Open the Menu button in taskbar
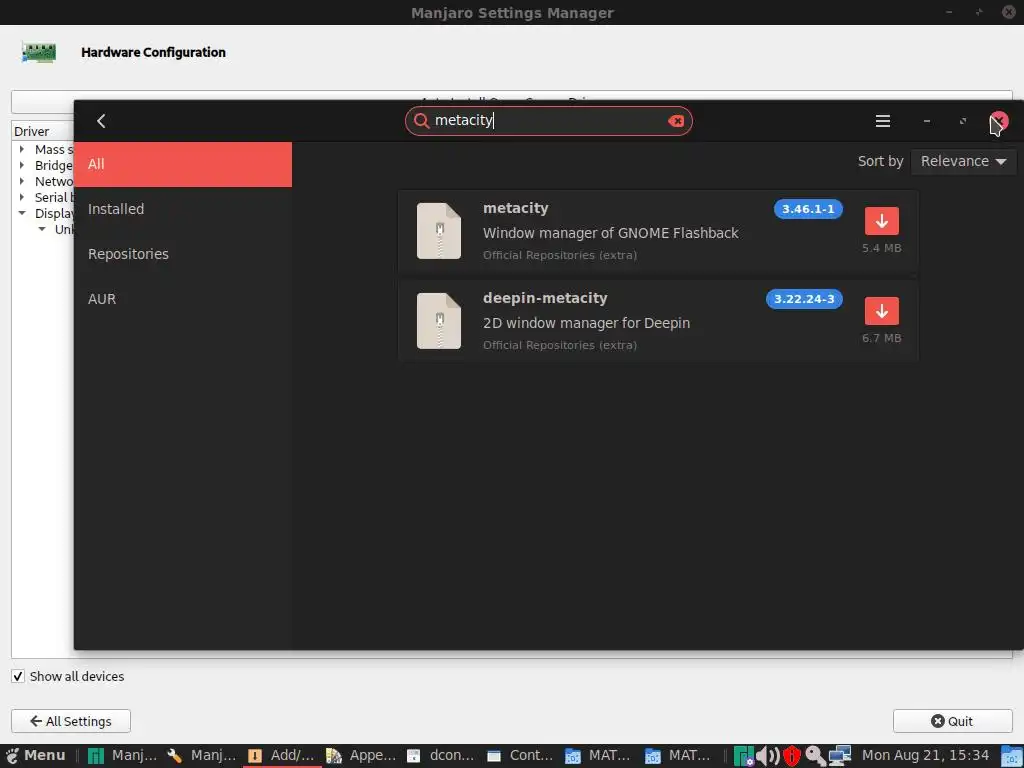Image resolution: width=1024 pixels, height=768 pixels. point(37,756)
